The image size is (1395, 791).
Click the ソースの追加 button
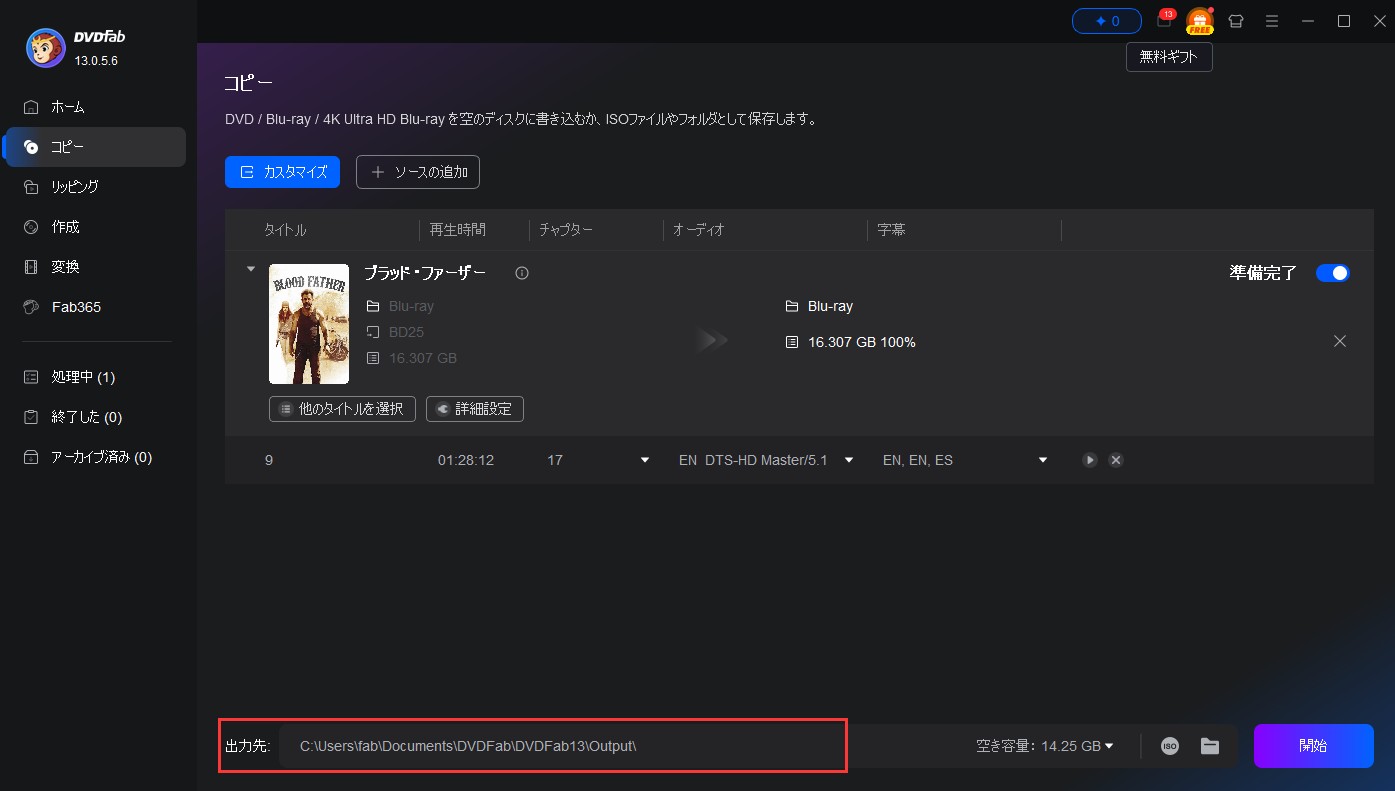(x=418, y=172)
